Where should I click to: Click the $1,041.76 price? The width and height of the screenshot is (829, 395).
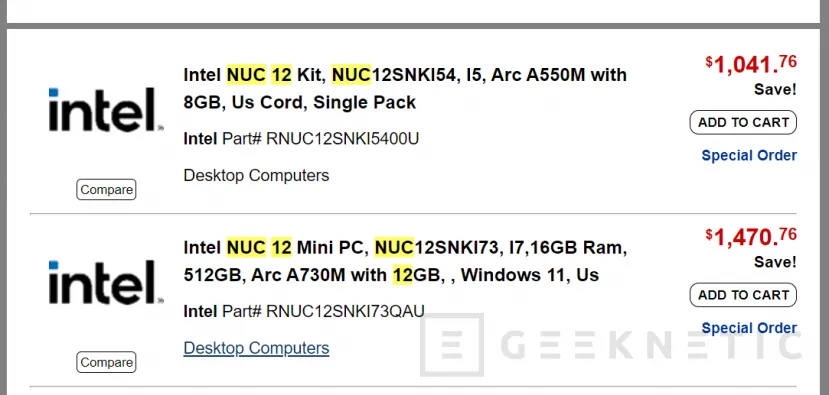pyautogui.click(x=751, y=65)
